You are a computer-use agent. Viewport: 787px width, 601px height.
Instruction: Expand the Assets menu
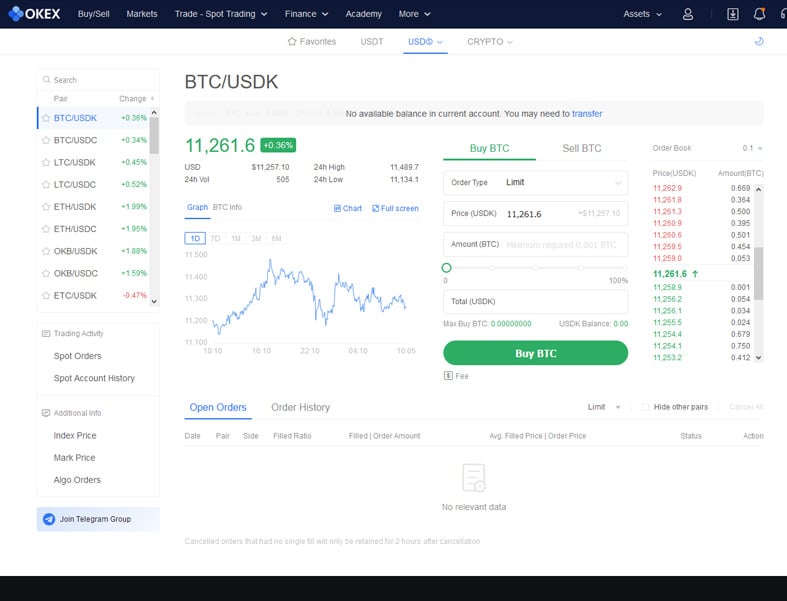pos(642,14)
